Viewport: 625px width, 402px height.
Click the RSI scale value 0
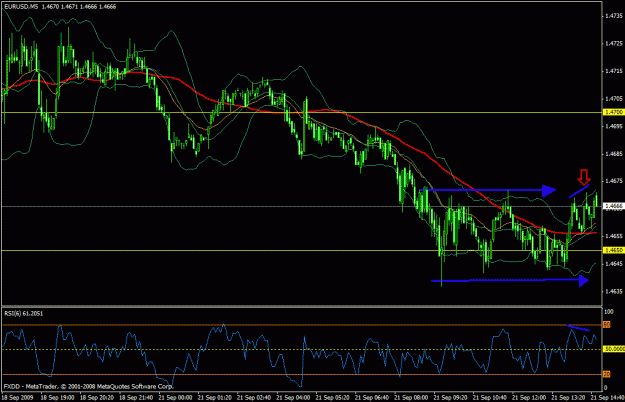606,388
